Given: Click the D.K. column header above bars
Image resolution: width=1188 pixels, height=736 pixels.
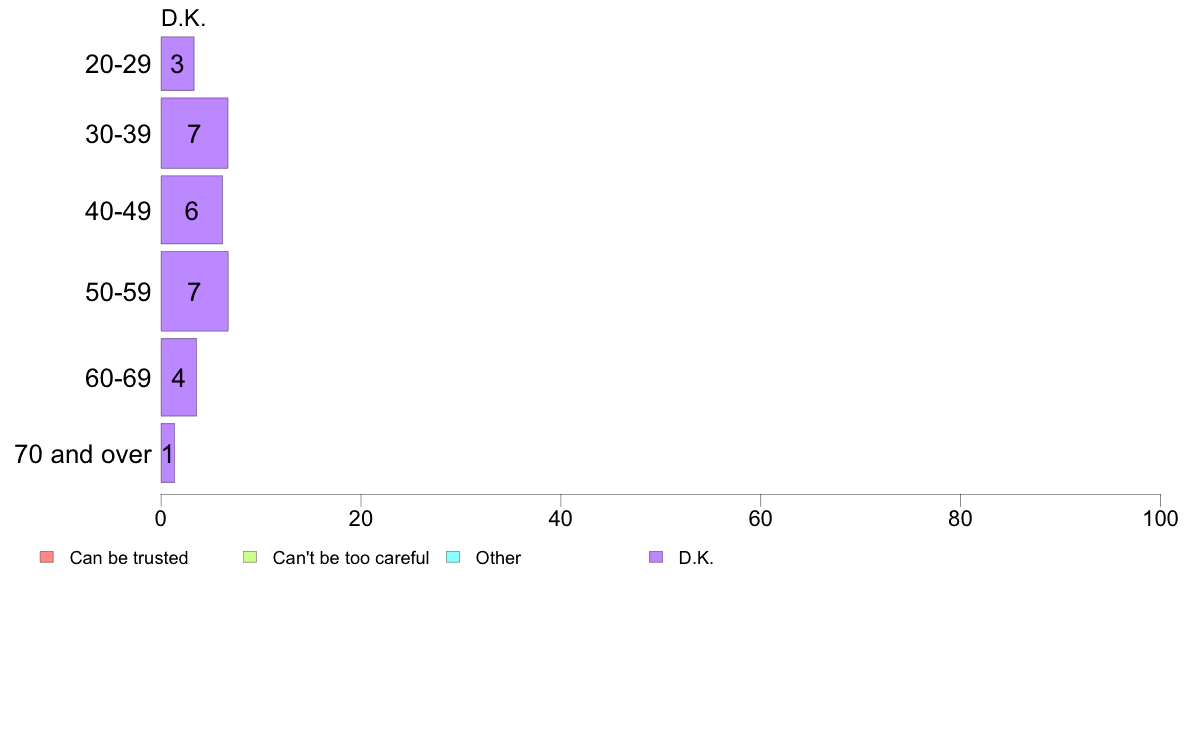Looking at the screenshot, I should coord(183,18).
